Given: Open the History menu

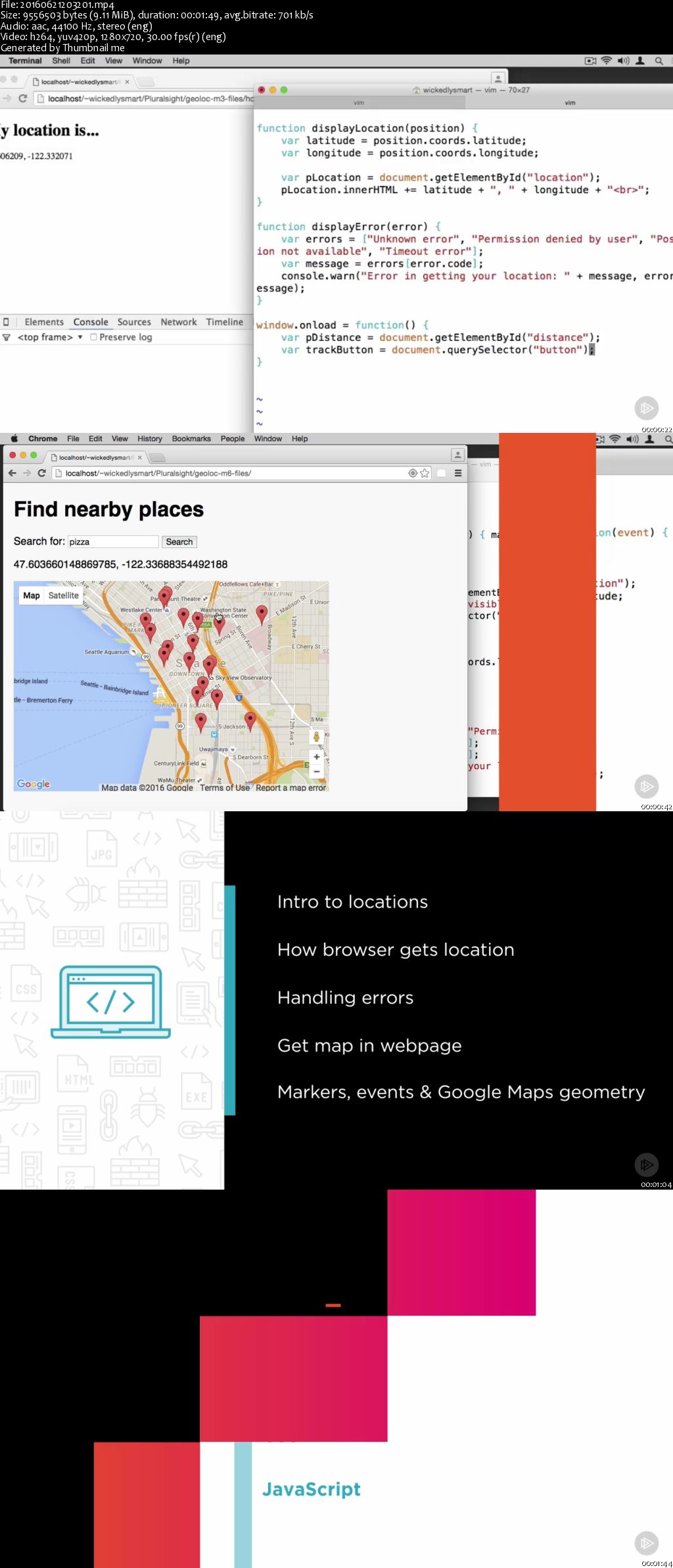Looking at the screenshot, I should [x=150, y=439].
